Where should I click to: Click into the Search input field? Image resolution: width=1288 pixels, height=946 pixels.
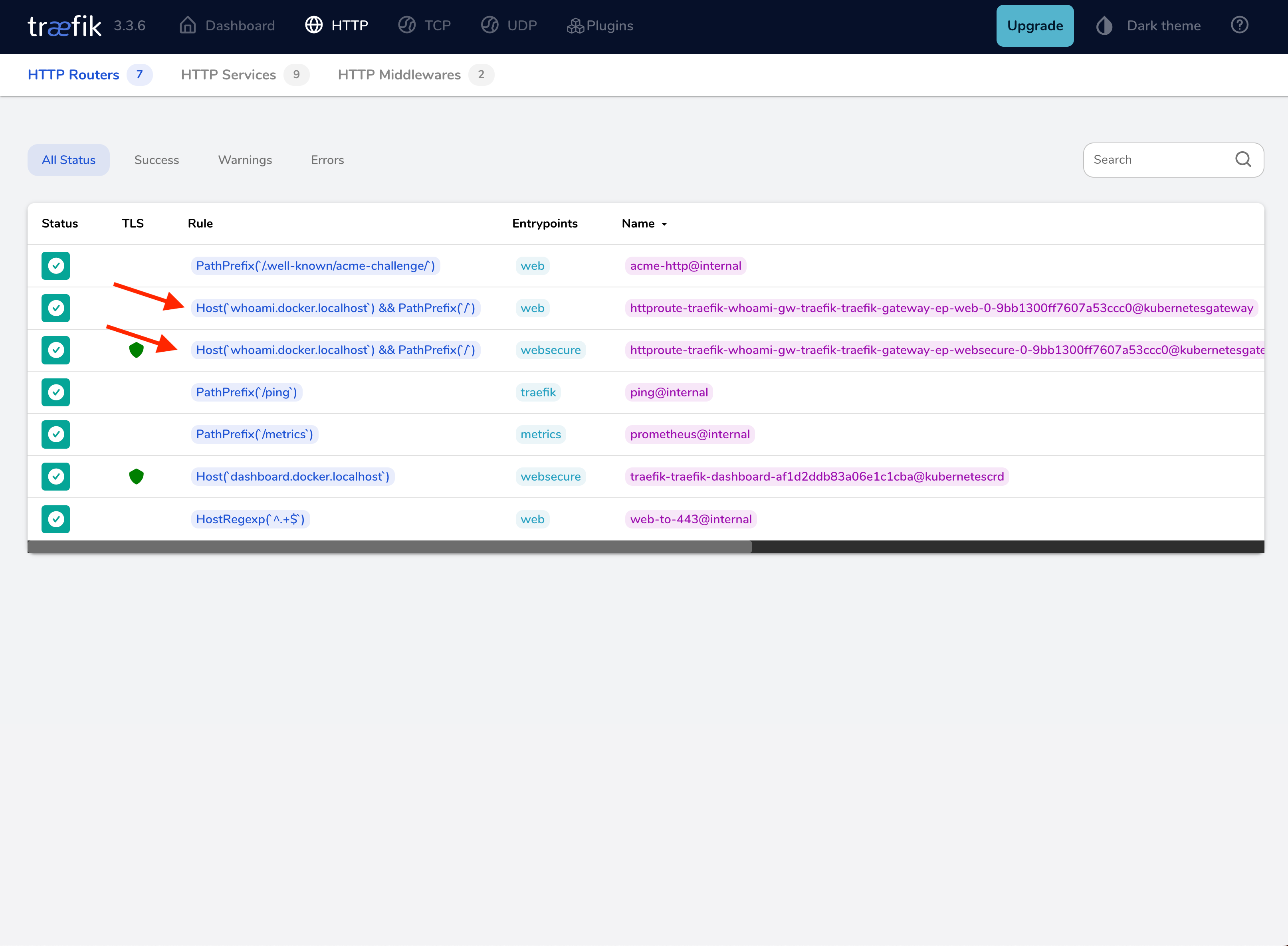click(x=1157, y=160)
